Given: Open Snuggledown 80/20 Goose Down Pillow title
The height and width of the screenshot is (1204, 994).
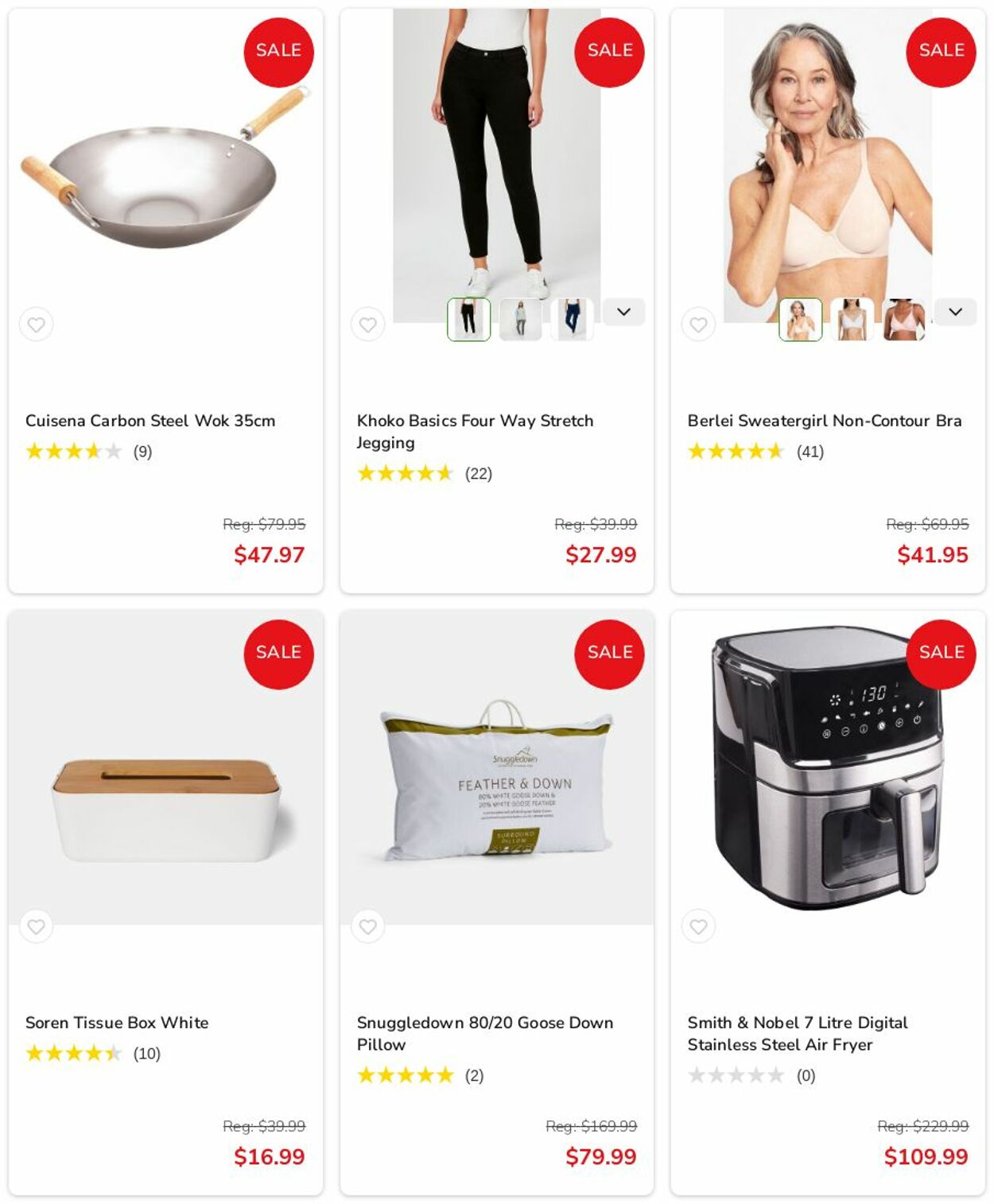Looking at the screenshot, I should pyautogui.click(x=485, y=1033).
